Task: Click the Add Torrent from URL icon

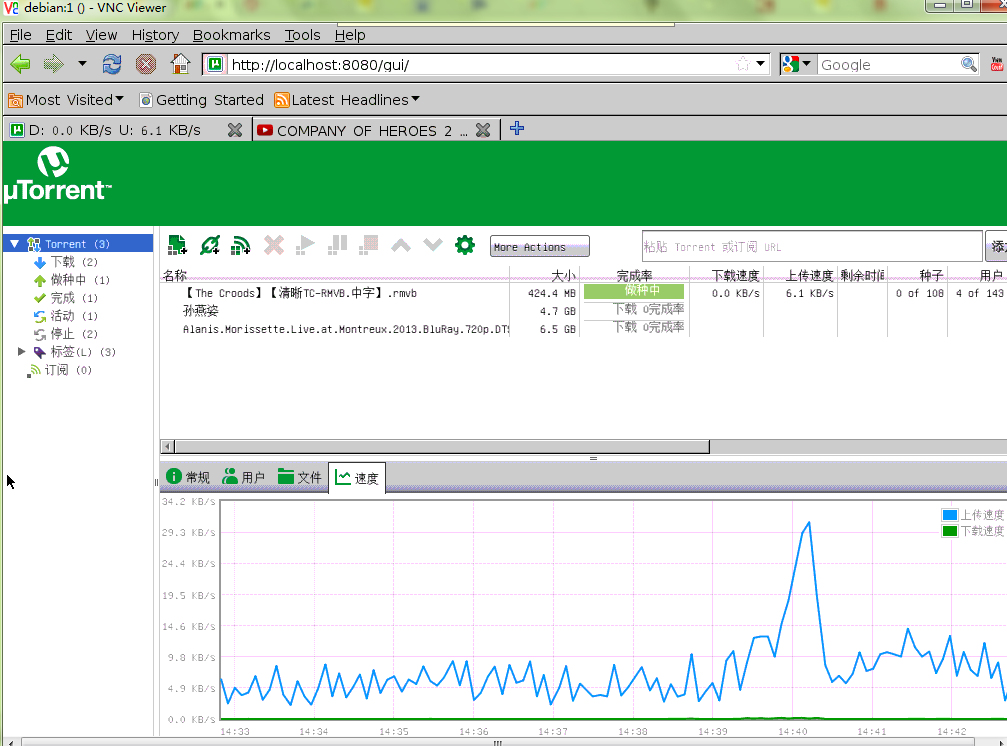Action: pyautogui.click(x=209, y=245)
